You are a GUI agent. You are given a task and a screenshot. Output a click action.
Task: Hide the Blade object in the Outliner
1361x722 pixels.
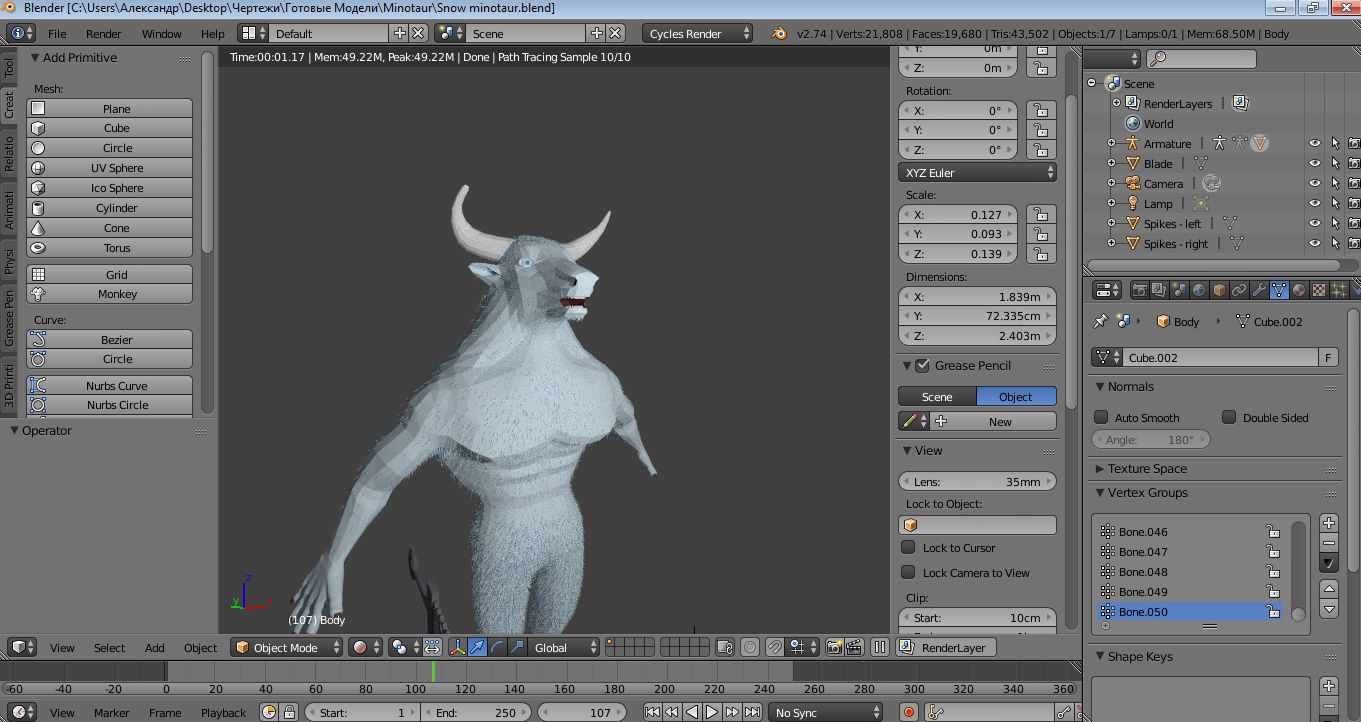click(1315, 163)
